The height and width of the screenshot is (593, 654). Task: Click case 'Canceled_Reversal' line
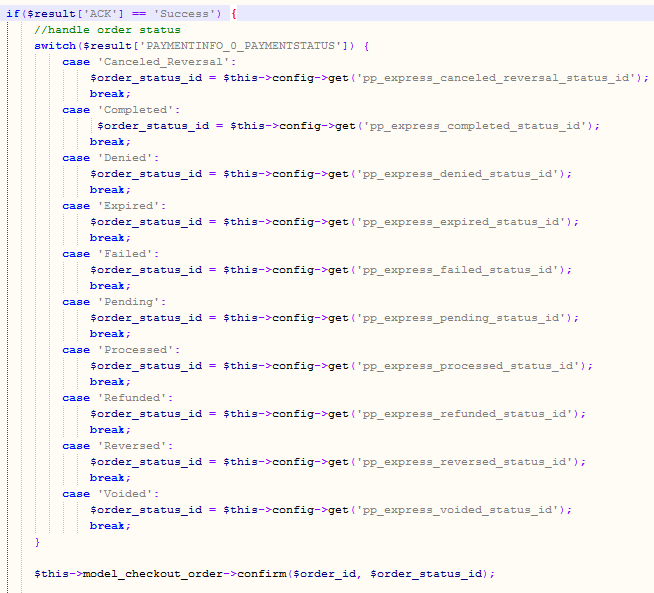pos(149,62)
